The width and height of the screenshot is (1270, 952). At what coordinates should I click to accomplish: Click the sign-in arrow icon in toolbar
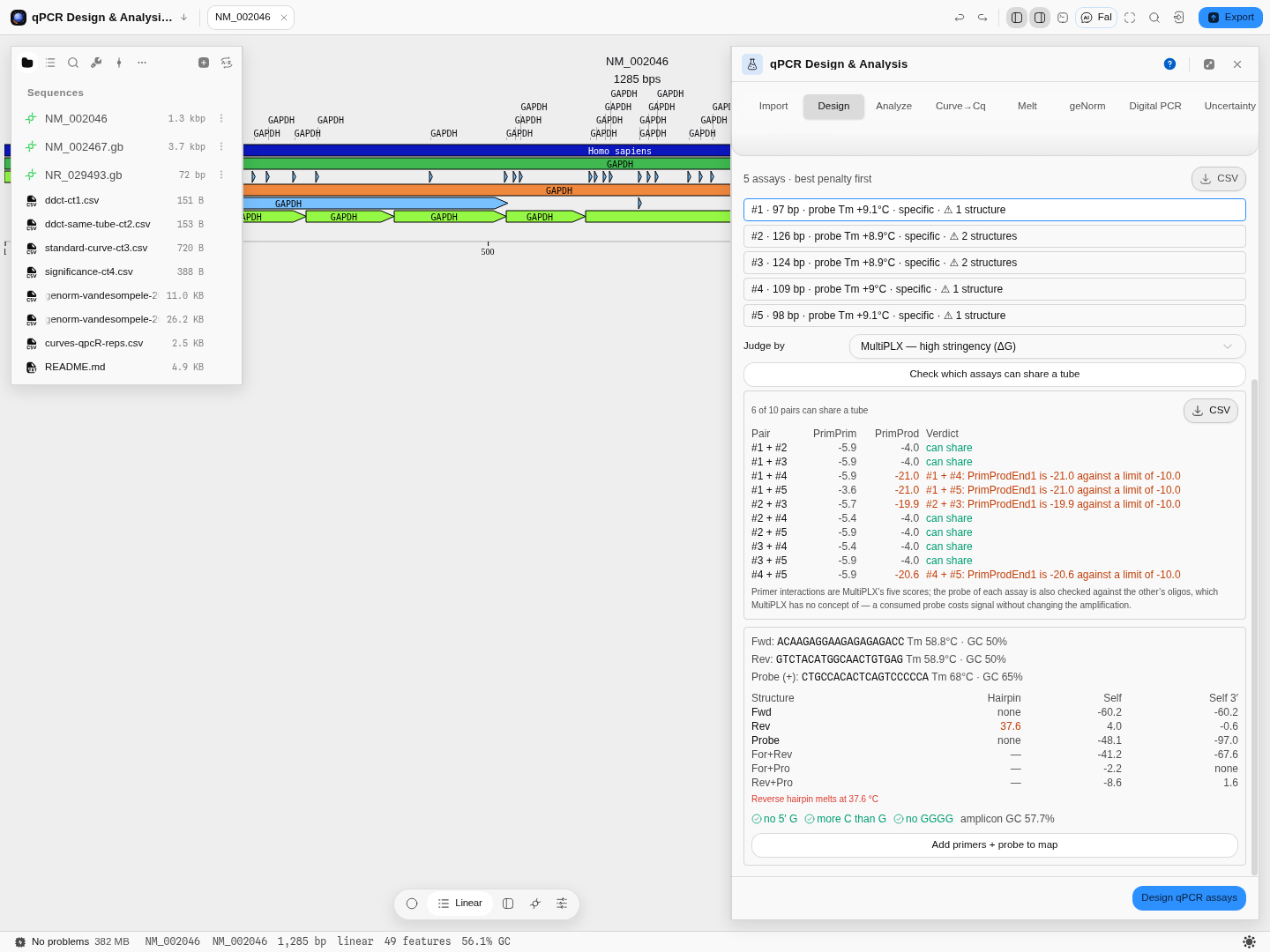[x=1179, y=18]
